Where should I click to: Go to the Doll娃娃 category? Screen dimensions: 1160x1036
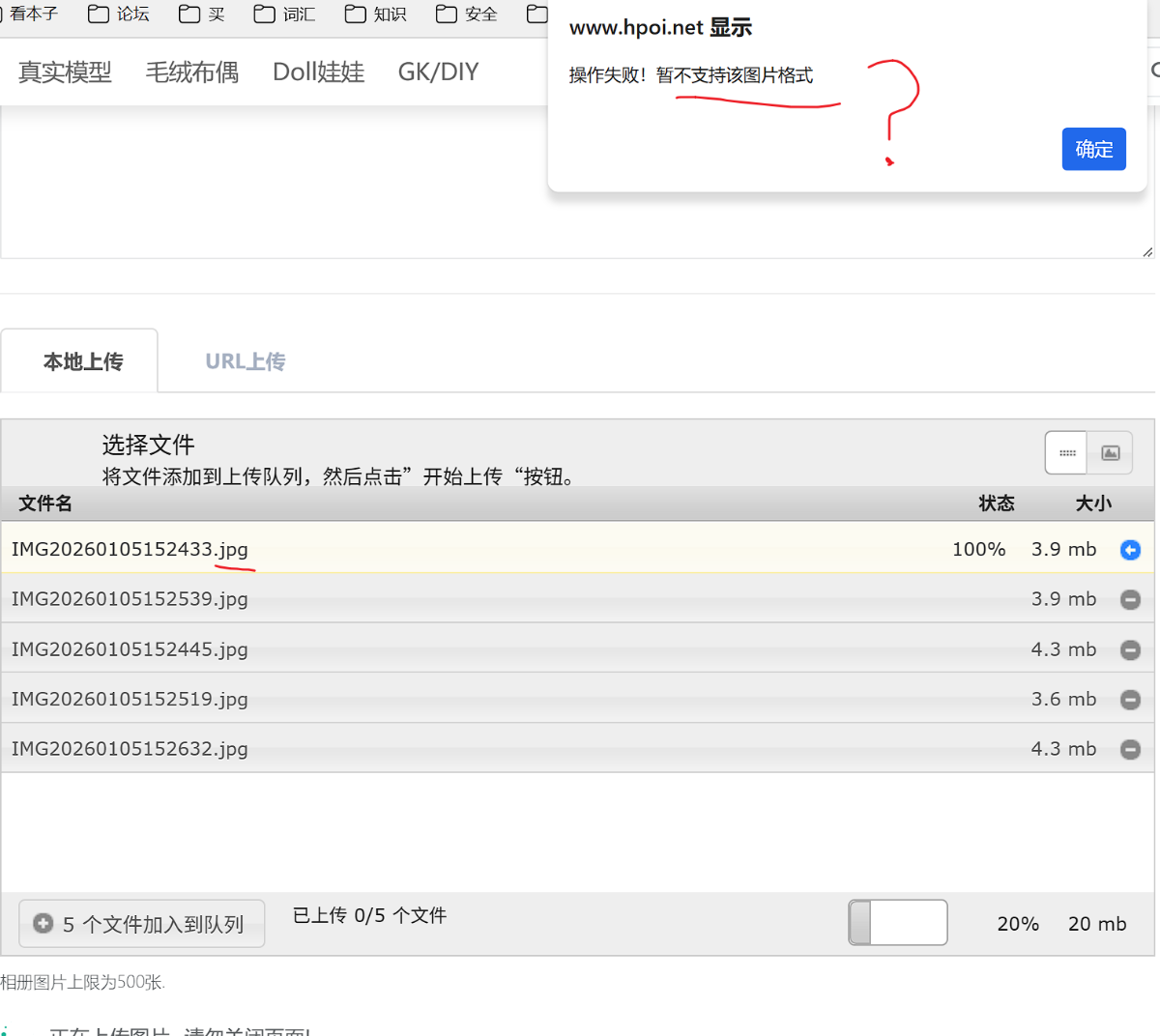click(318, 72)
